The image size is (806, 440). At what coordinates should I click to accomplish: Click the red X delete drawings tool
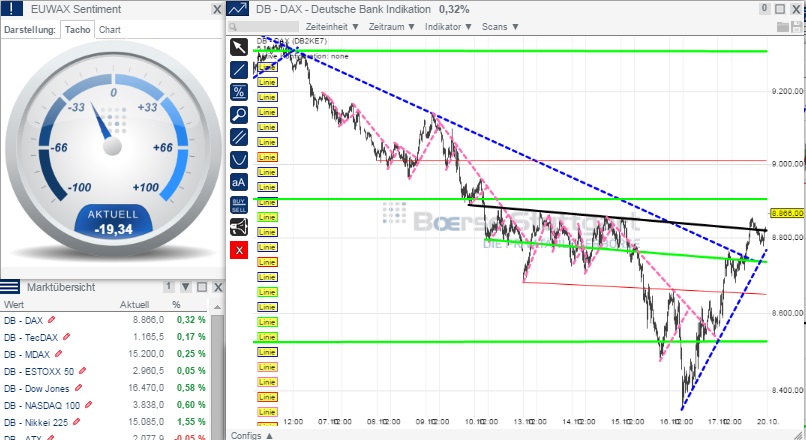tap(239, 250)
